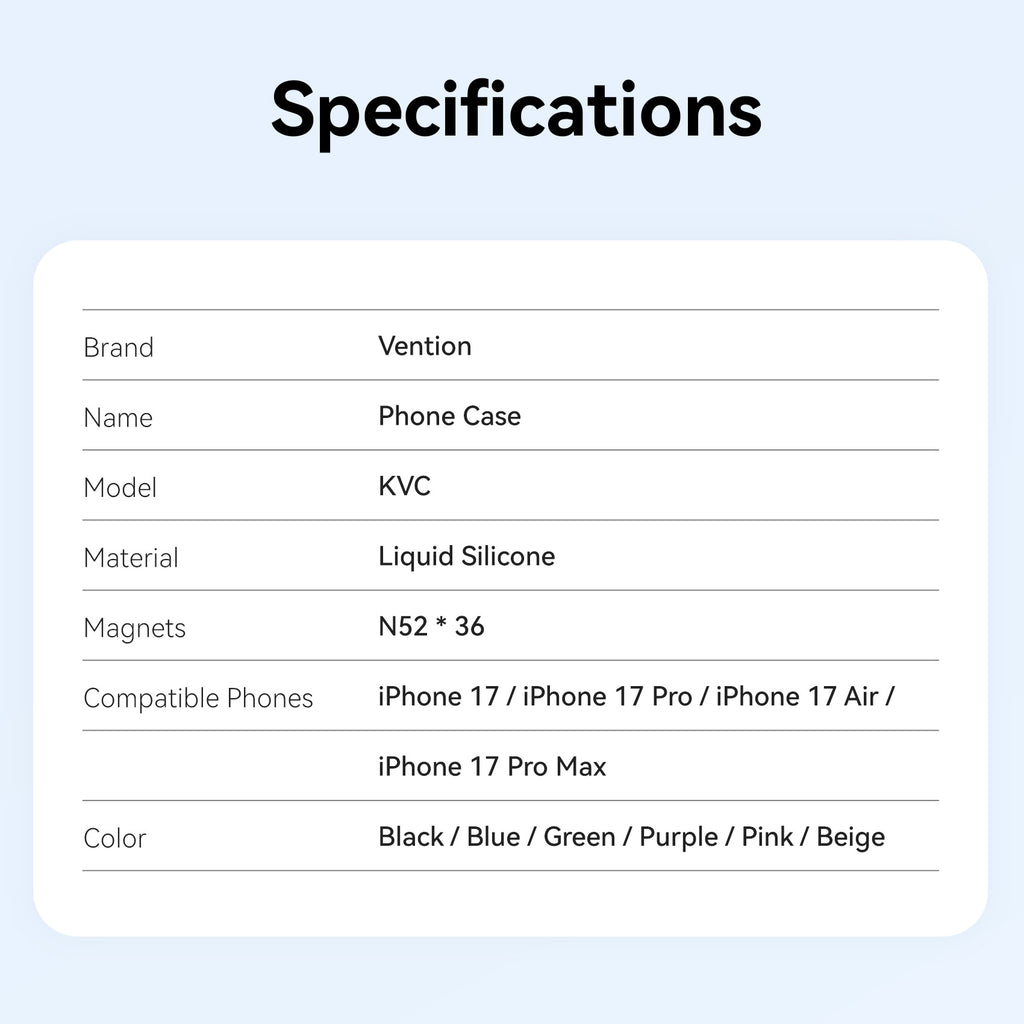
Task: Click the word "Purple" in colors
Action: coord(678,836)
